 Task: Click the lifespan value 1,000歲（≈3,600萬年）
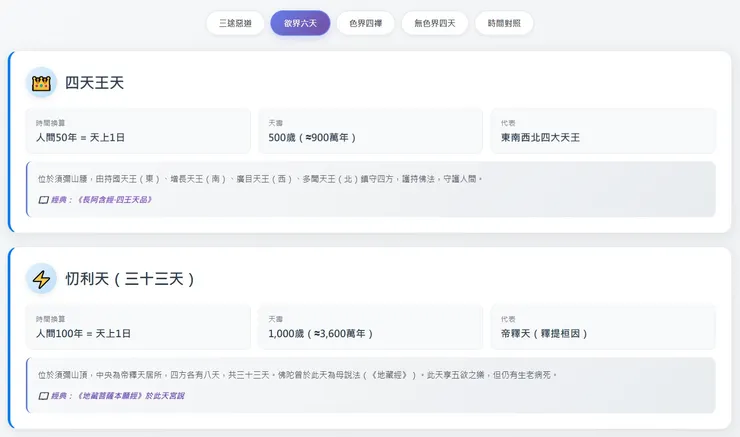click(320, 334)
